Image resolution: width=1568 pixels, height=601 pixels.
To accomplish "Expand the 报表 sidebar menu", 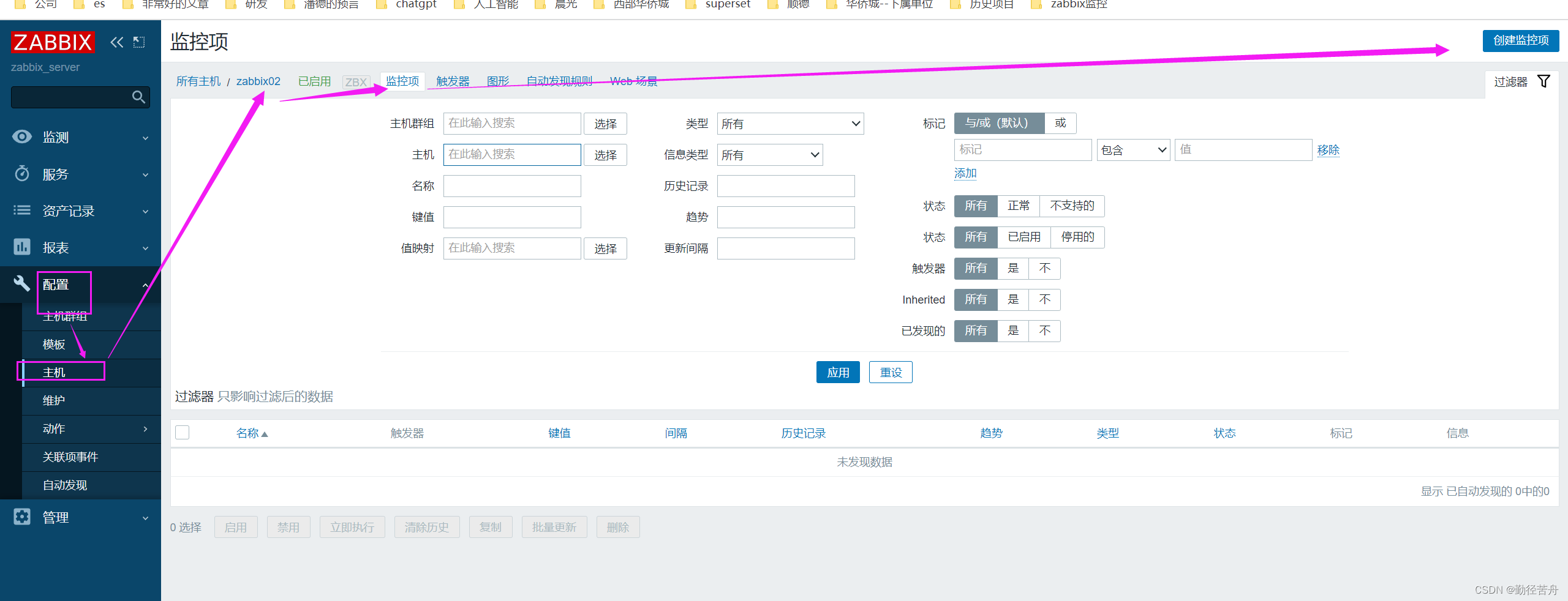I will coord(145,248).
